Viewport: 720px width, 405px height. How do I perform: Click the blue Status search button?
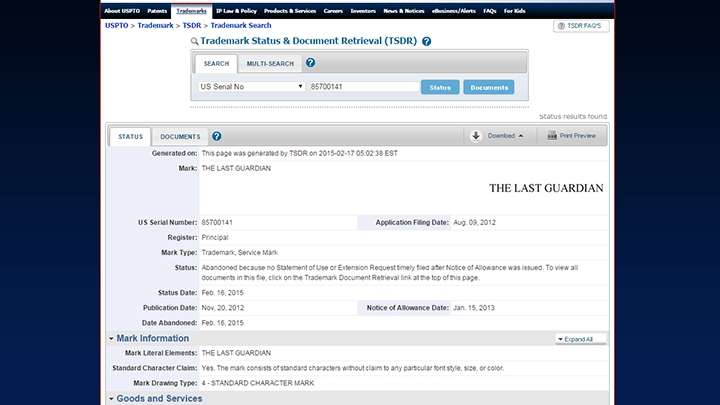(x=439, y=88)
